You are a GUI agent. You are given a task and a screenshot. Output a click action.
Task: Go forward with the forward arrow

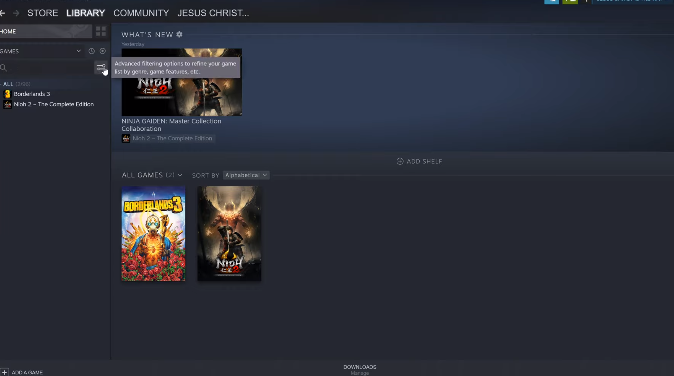pyautogui.click(x=16, y=13)
